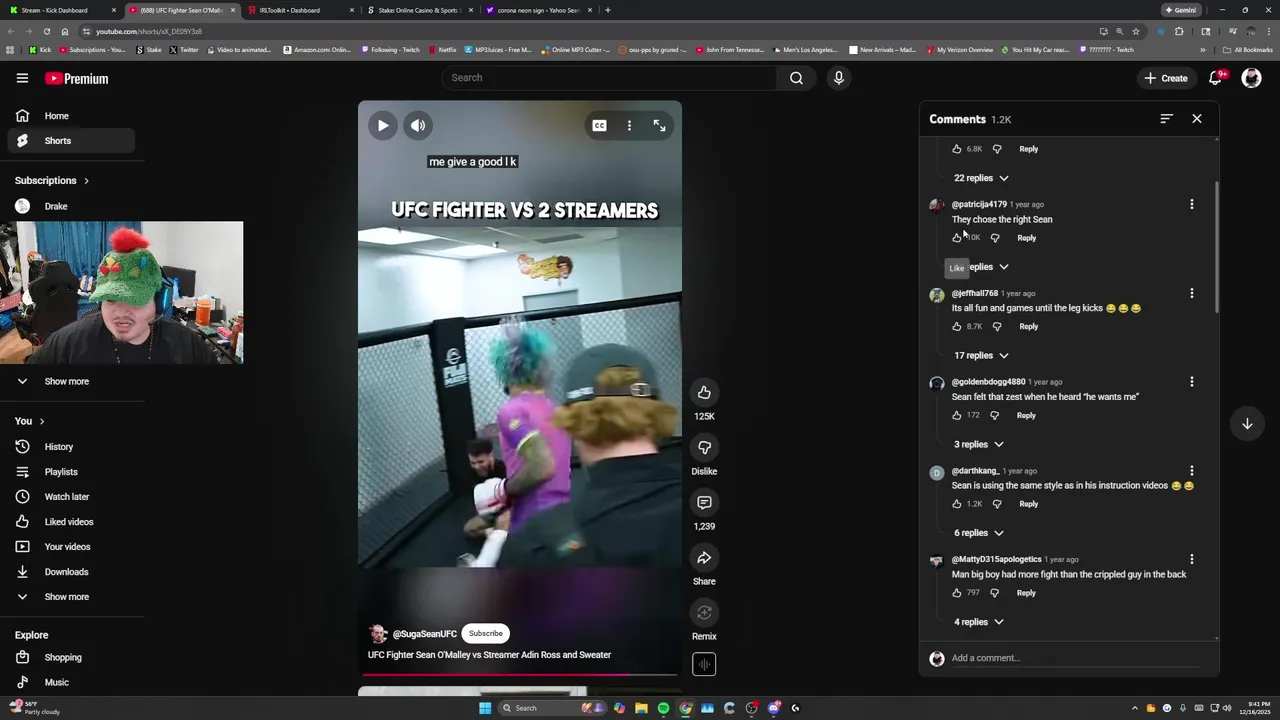Screen dimensions: 1280x720
Task: Dislike @MattyD315apologetics's comment
Action: point(994,593)
